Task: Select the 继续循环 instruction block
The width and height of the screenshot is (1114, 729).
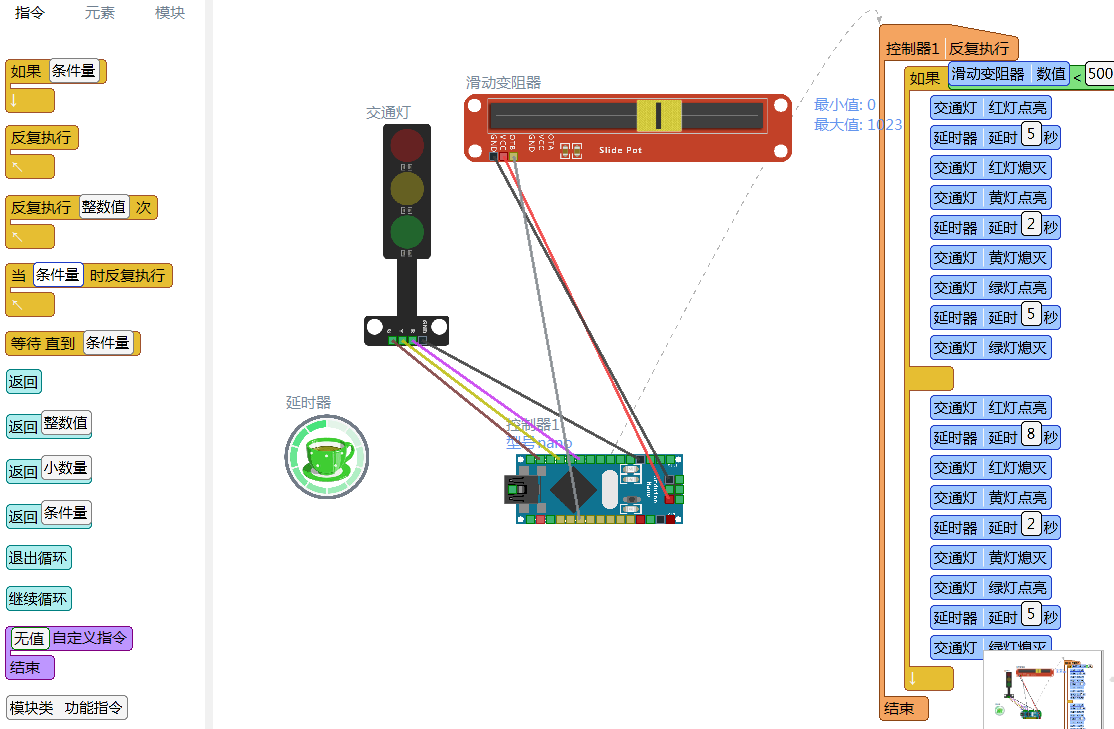Action: pyautogui.click(x=39, y=600)
